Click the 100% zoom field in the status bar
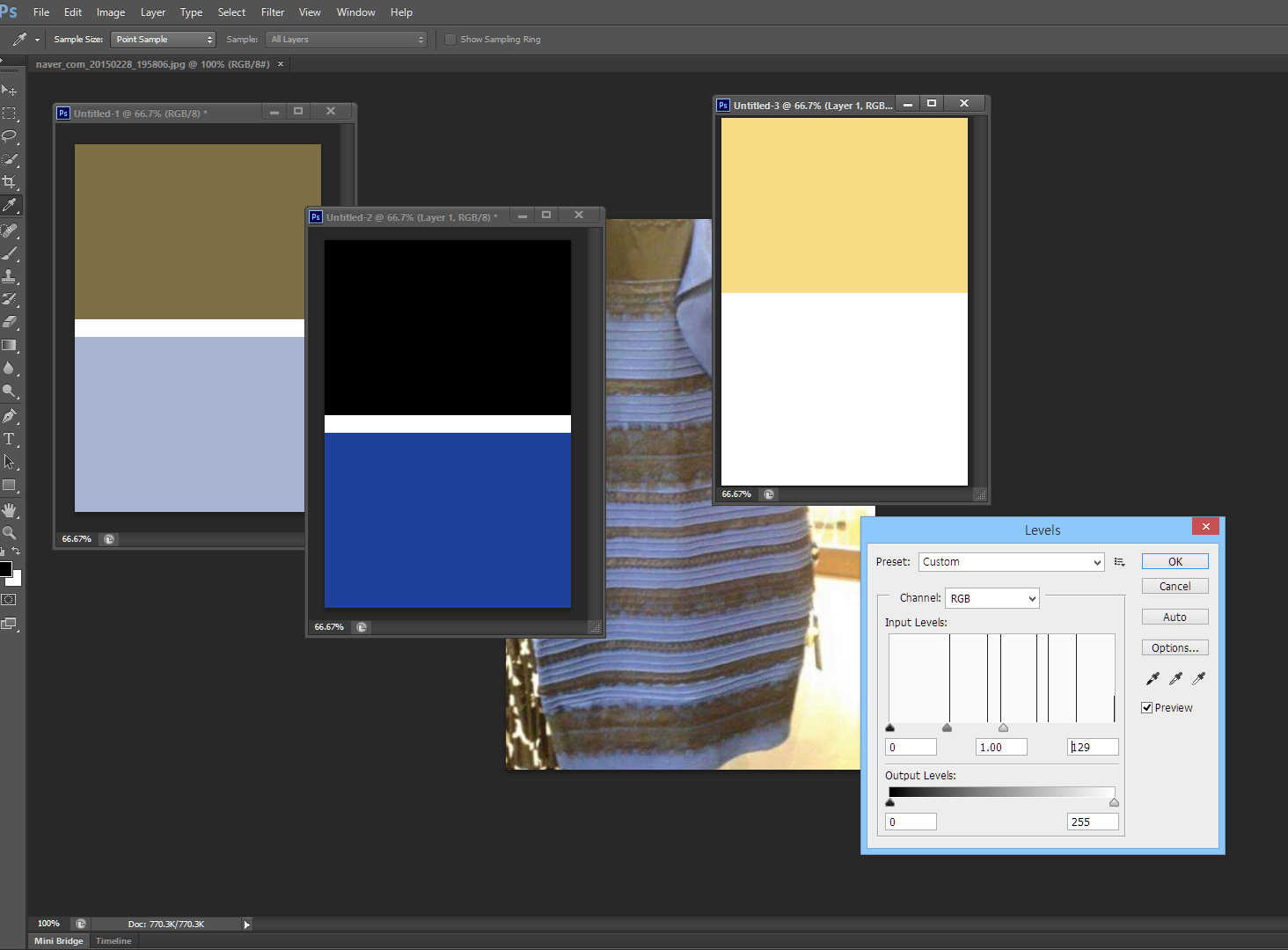 [x=49, y=924]
